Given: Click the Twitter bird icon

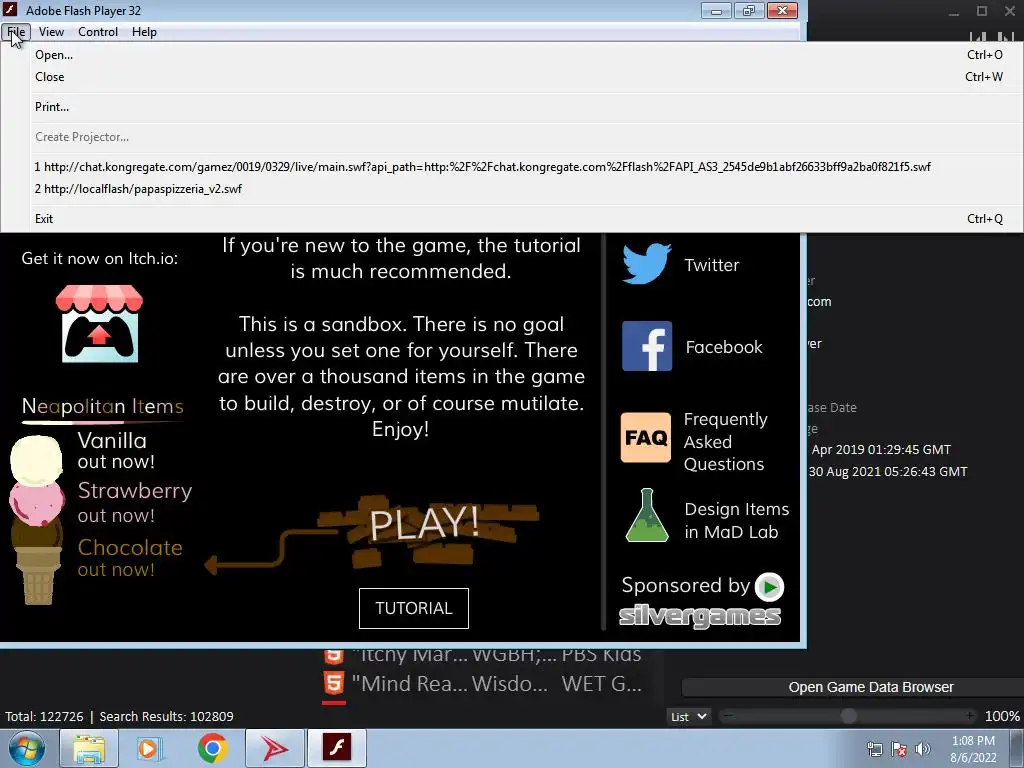Looking at the screenshot, I should (647, 263).
